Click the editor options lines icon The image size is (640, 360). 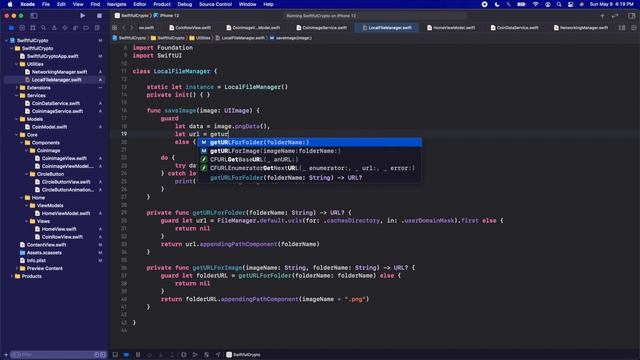point(622,28)
